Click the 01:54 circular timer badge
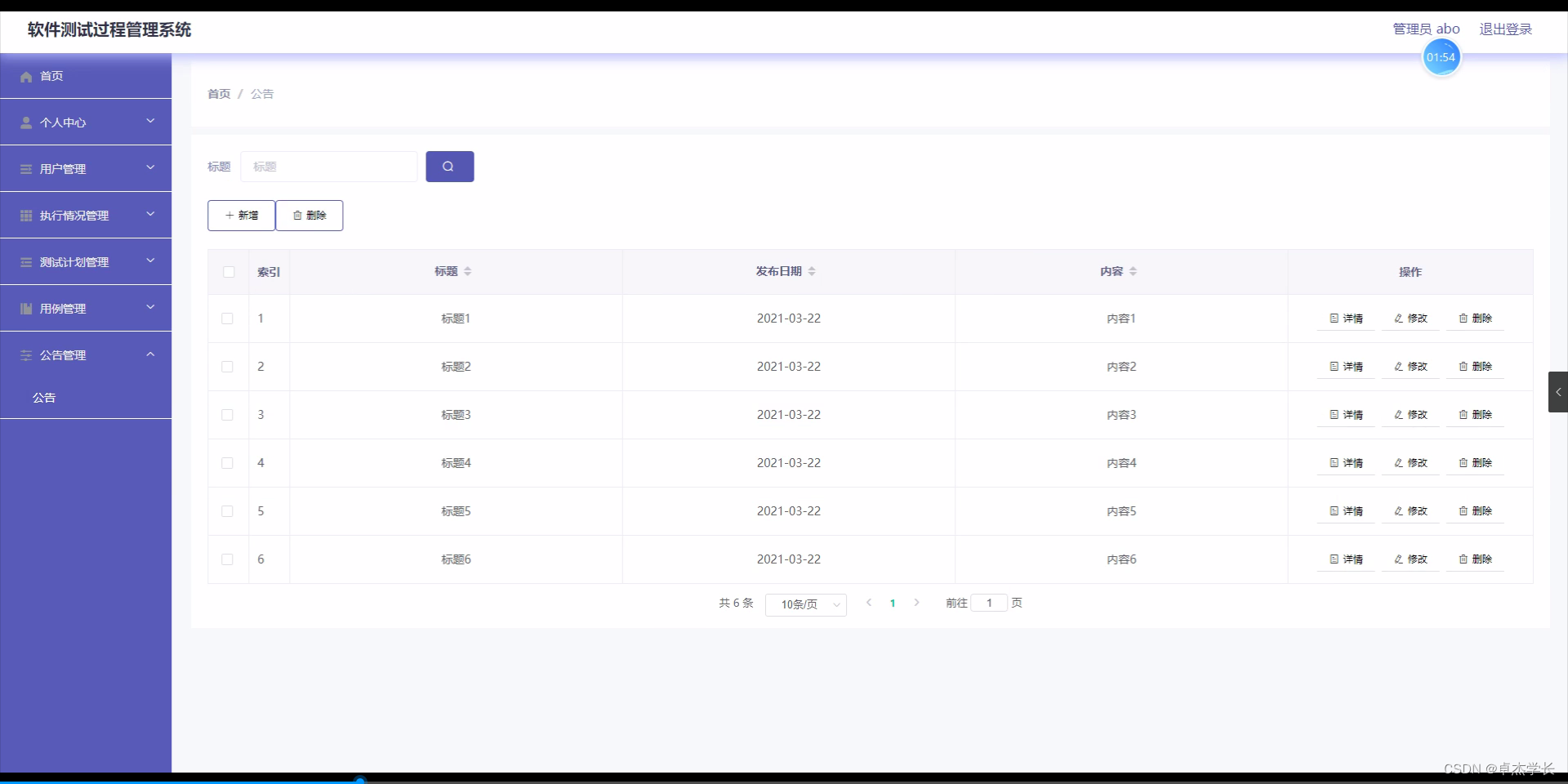 pos(1441,57)
